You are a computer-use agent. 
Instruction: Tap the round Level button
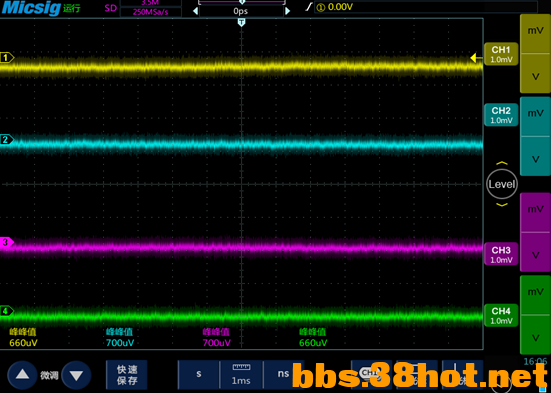click(x=502, y=184)
